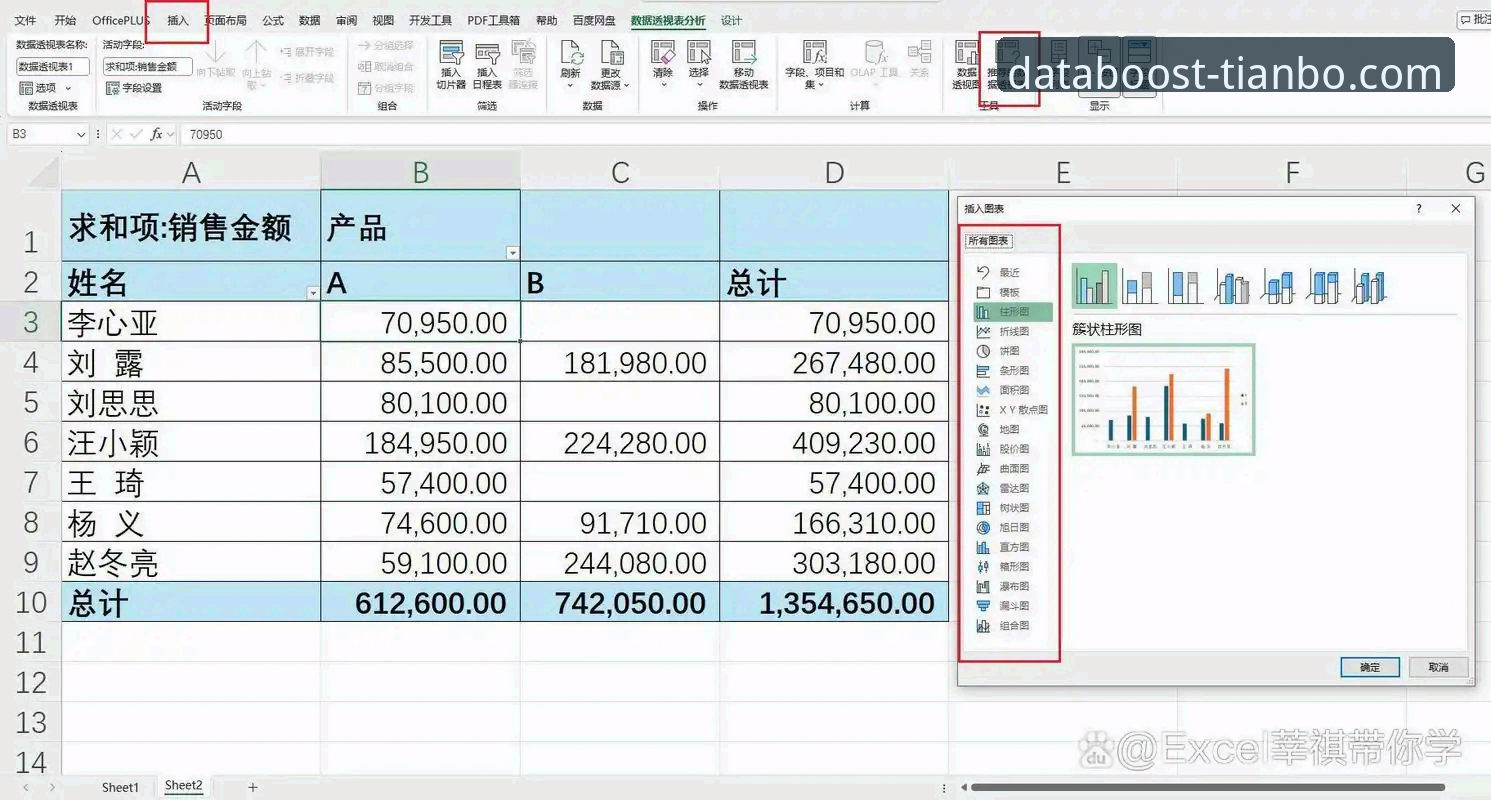Select 地图 chart category
This screenshot has width=1491, height=800.
point(1010,429)
